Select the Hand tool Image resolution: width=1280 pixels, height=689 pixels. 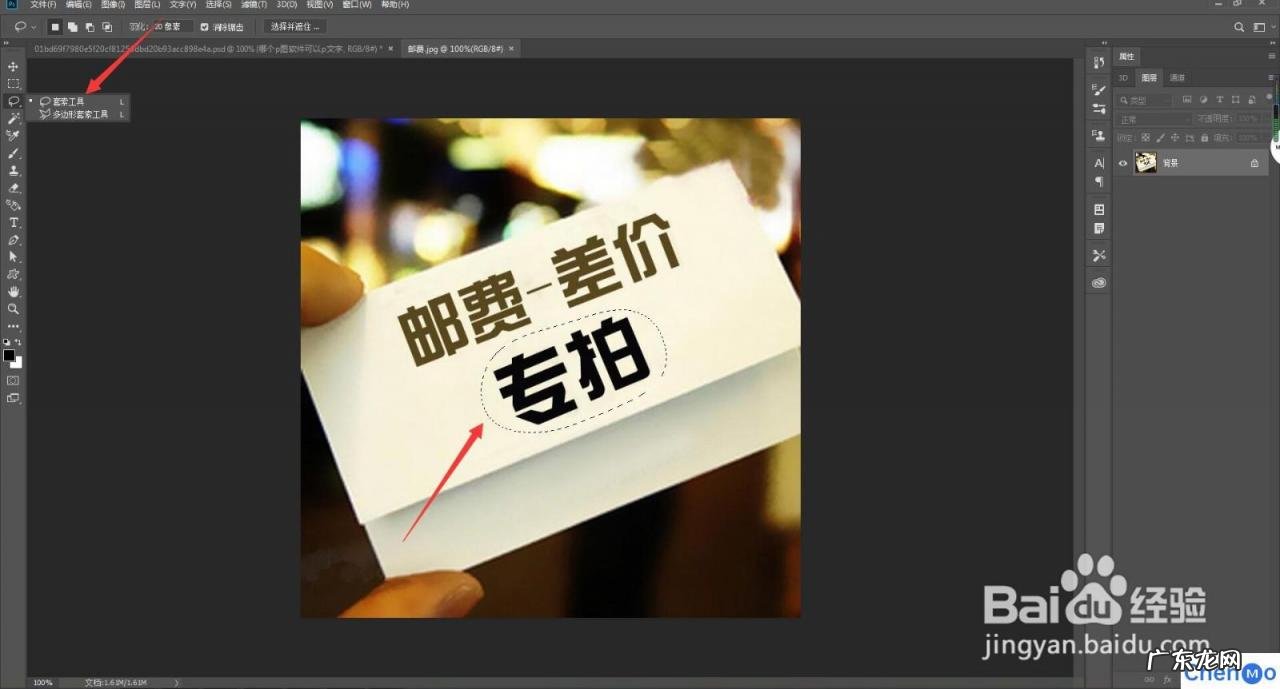pyautogui.click(x=13, y=291)
